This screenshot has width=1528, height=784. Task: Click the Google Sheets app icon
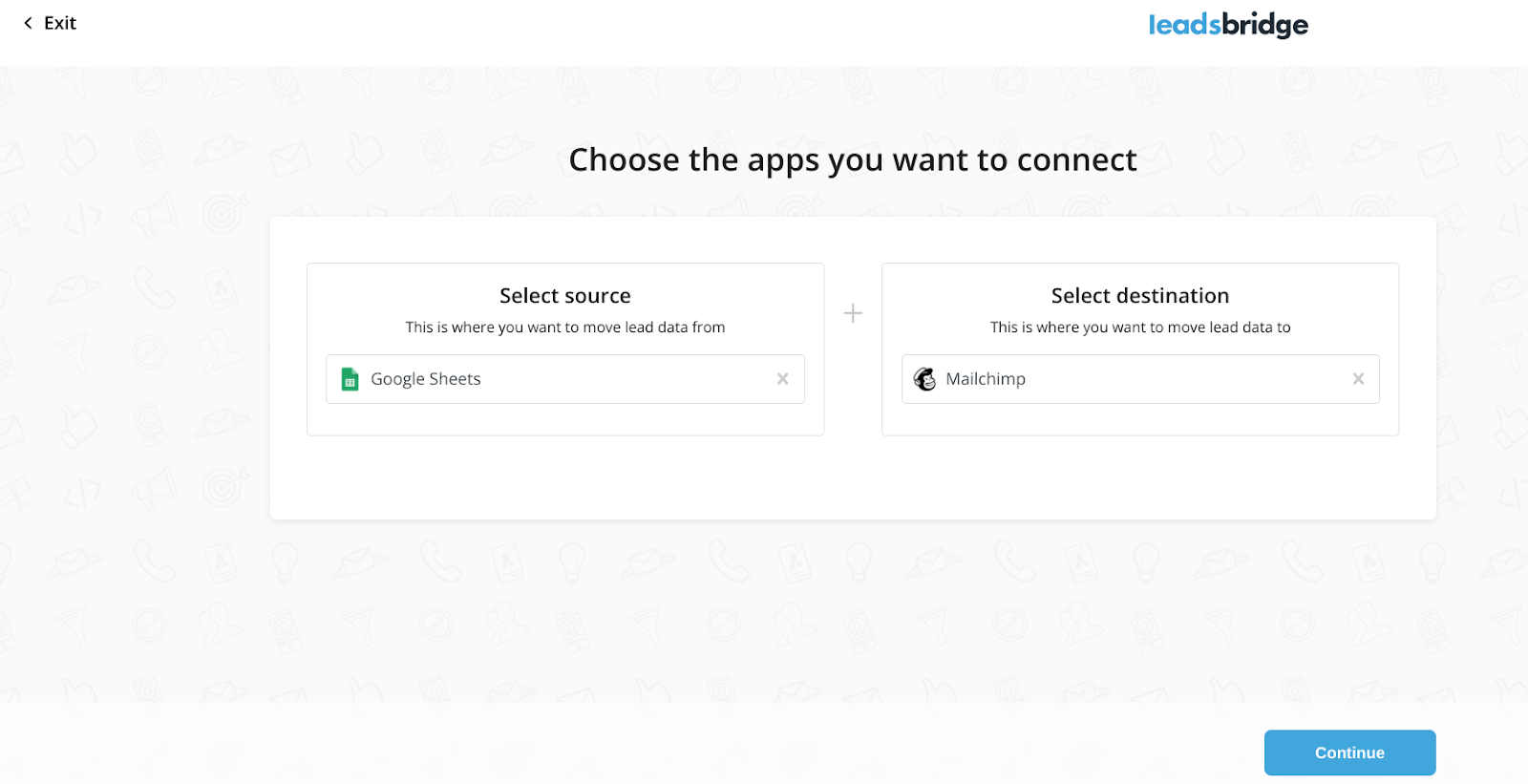click(x=350, y=379)
